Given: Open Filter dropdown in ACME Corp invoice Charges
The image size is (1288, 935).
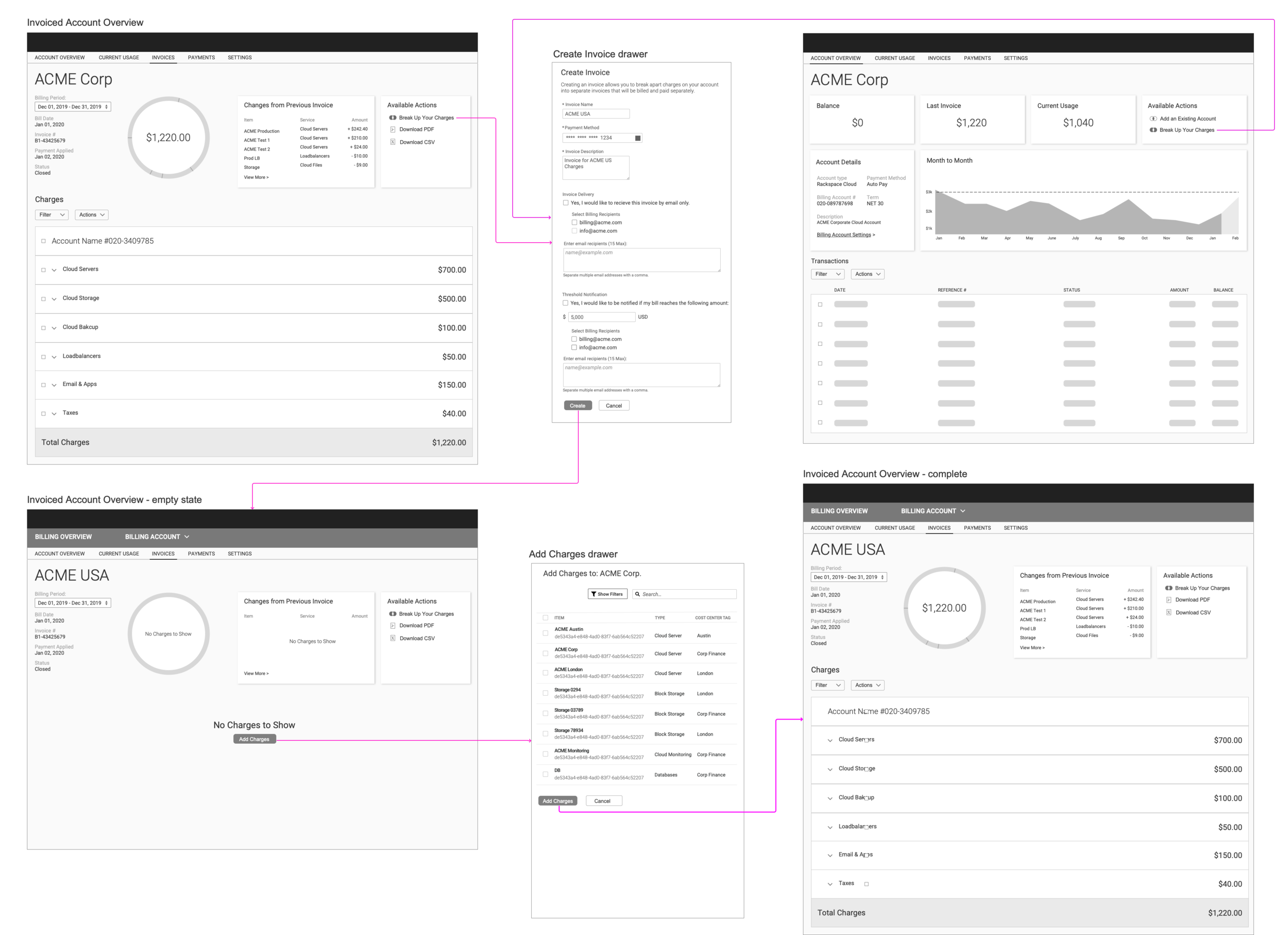Looking at the screenshot, I should pyautogui.click(x=52, y=215).
